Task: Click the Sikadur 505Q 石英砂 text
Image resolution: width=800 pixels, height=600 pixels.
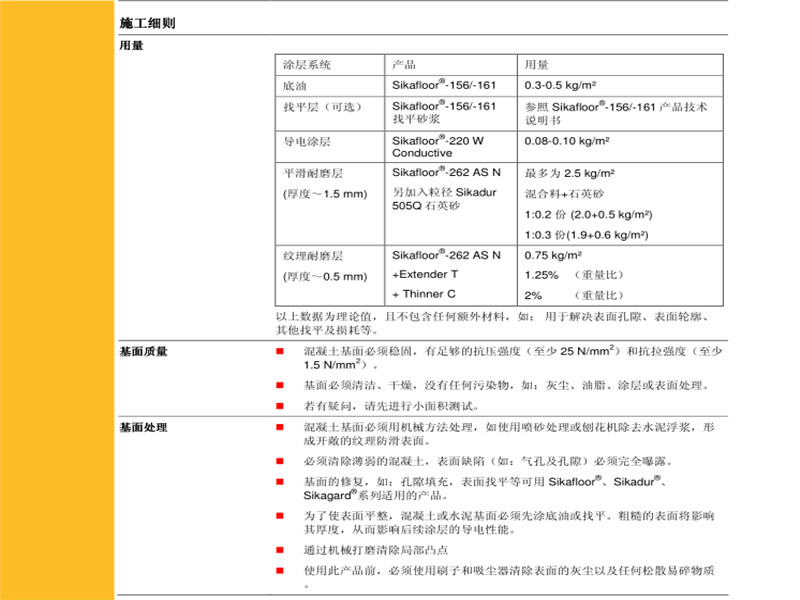Action: tap(444, 199)
